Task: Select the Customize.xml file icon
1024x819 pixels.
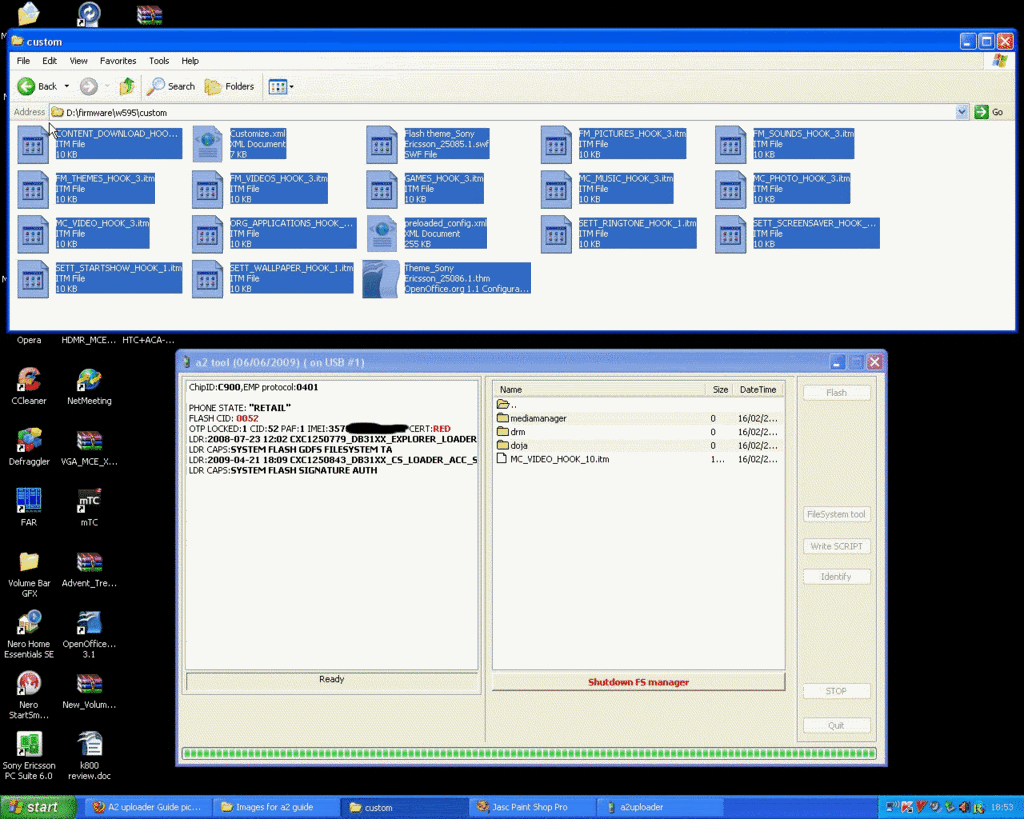Action: 208,144
